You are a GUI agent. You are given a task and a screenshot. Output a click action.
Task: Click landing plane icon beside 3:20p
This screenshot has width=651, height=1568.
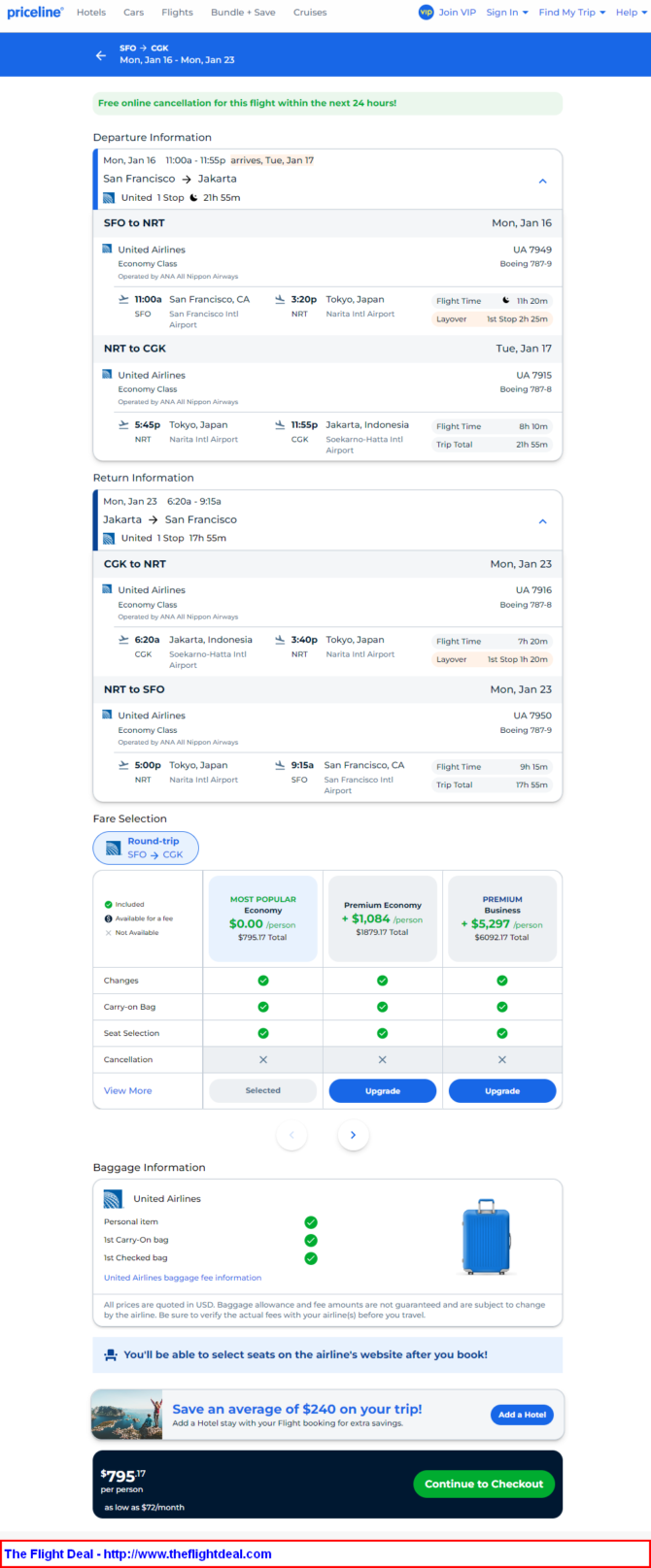pyautogui.click(x=280, y=299)
